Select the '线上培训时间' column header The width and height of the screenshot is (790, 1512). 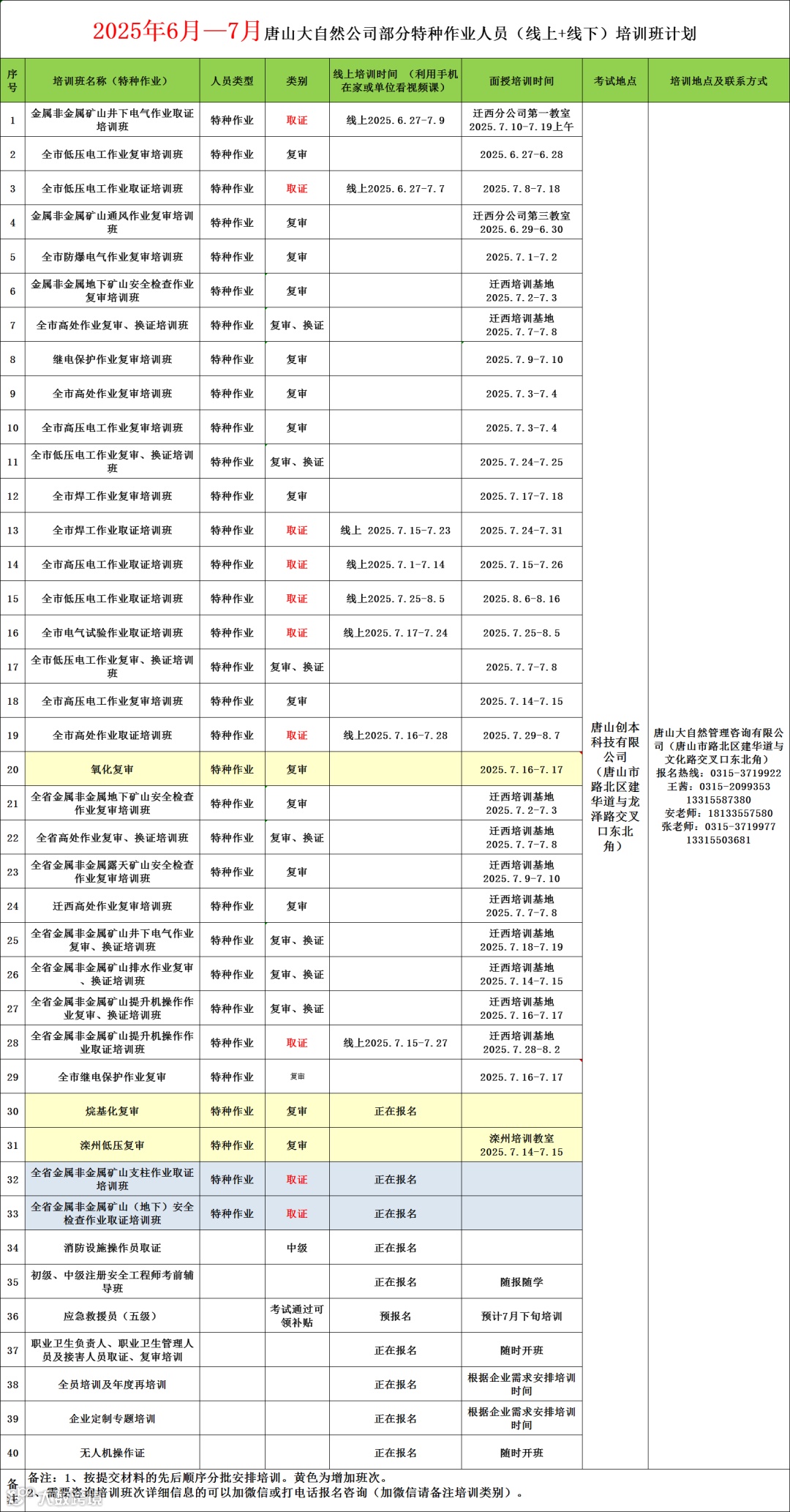395,81
